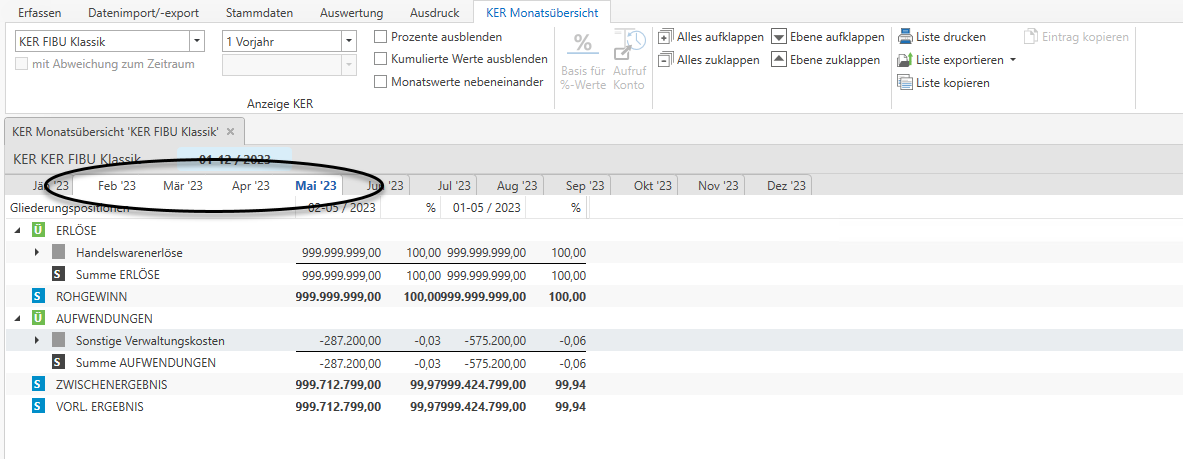Click the Liste kopieren icon

click(x=904, y=83)
